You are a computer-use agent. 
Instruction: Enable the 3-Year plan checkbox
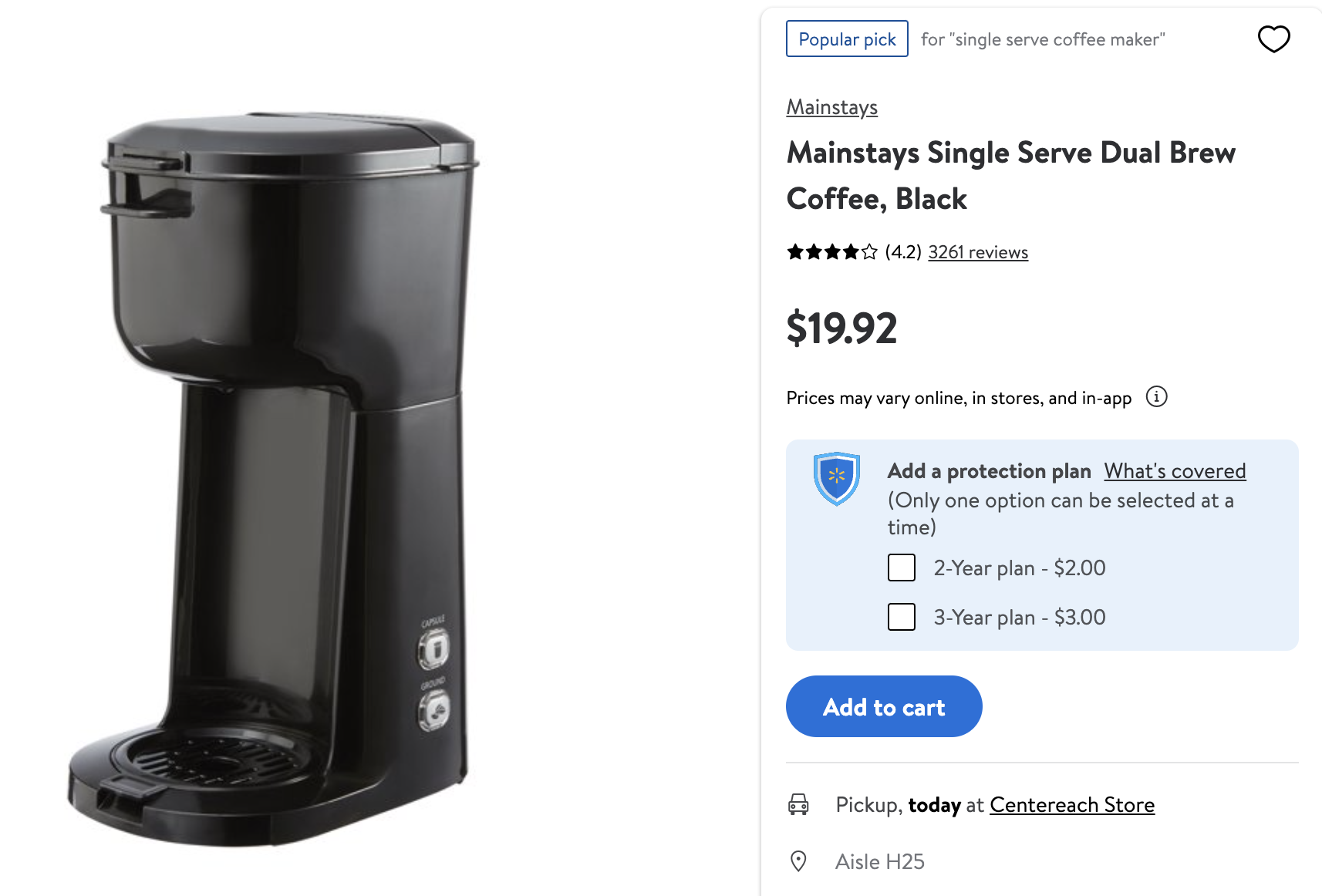click(901, 617)
